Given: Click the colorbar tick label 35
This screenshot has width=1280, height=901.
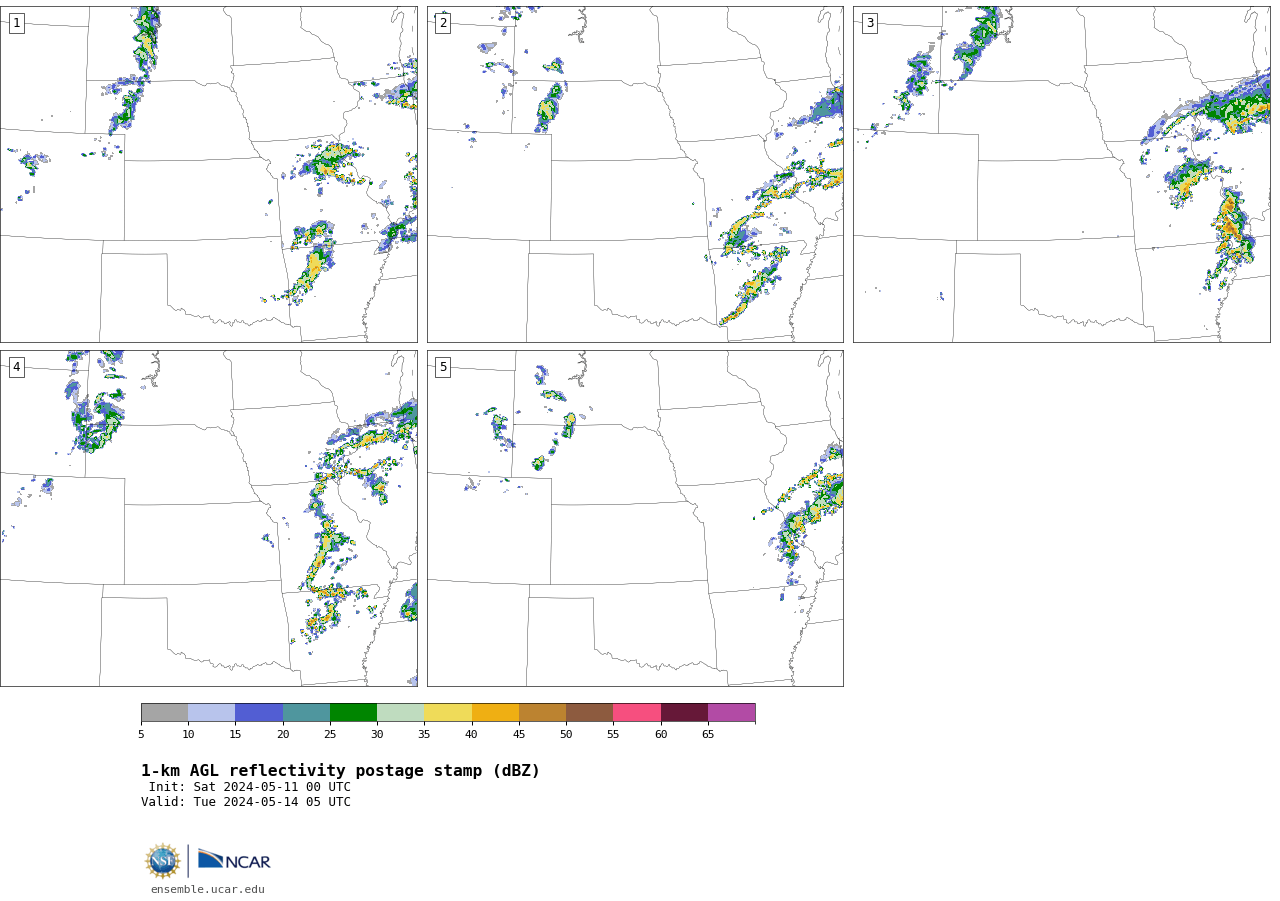Looking at the screenshot, I should [x=424, y=735].
